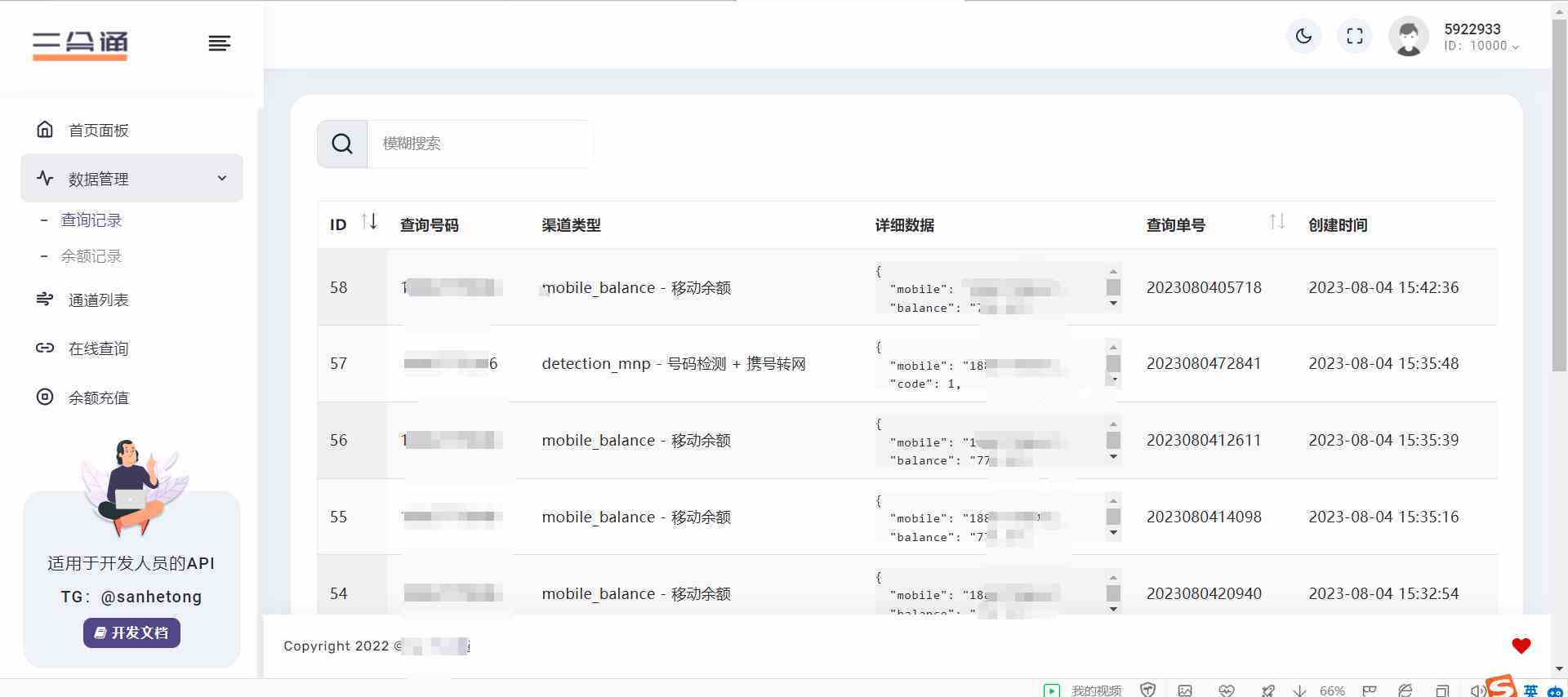This screenshot has width=1568, height=697.
Task: Click the search magnifier icon
Action: [x=342, y=144]
